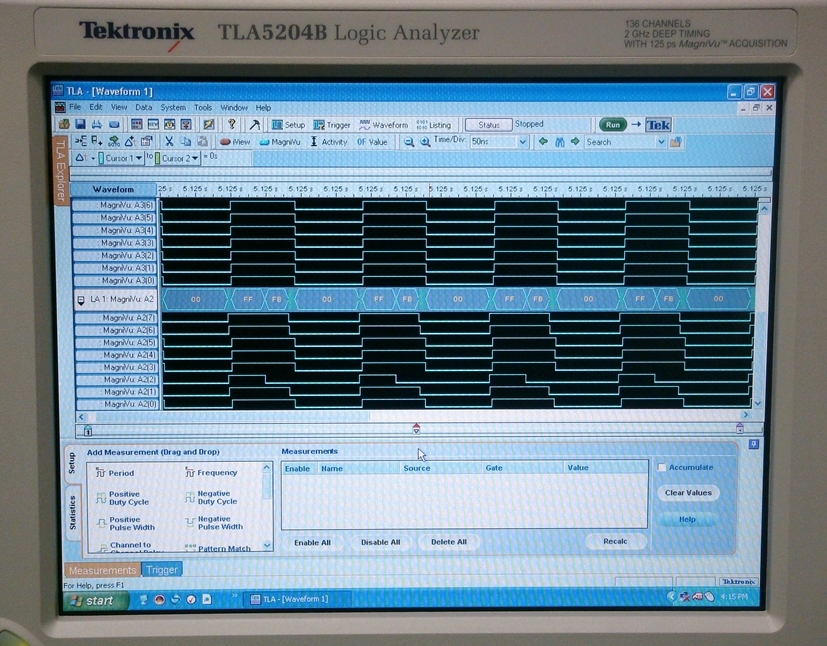Click the Disable All button
Image resolution: width=827 pixels, height=646 pixels.
click(x=380, y=542)
